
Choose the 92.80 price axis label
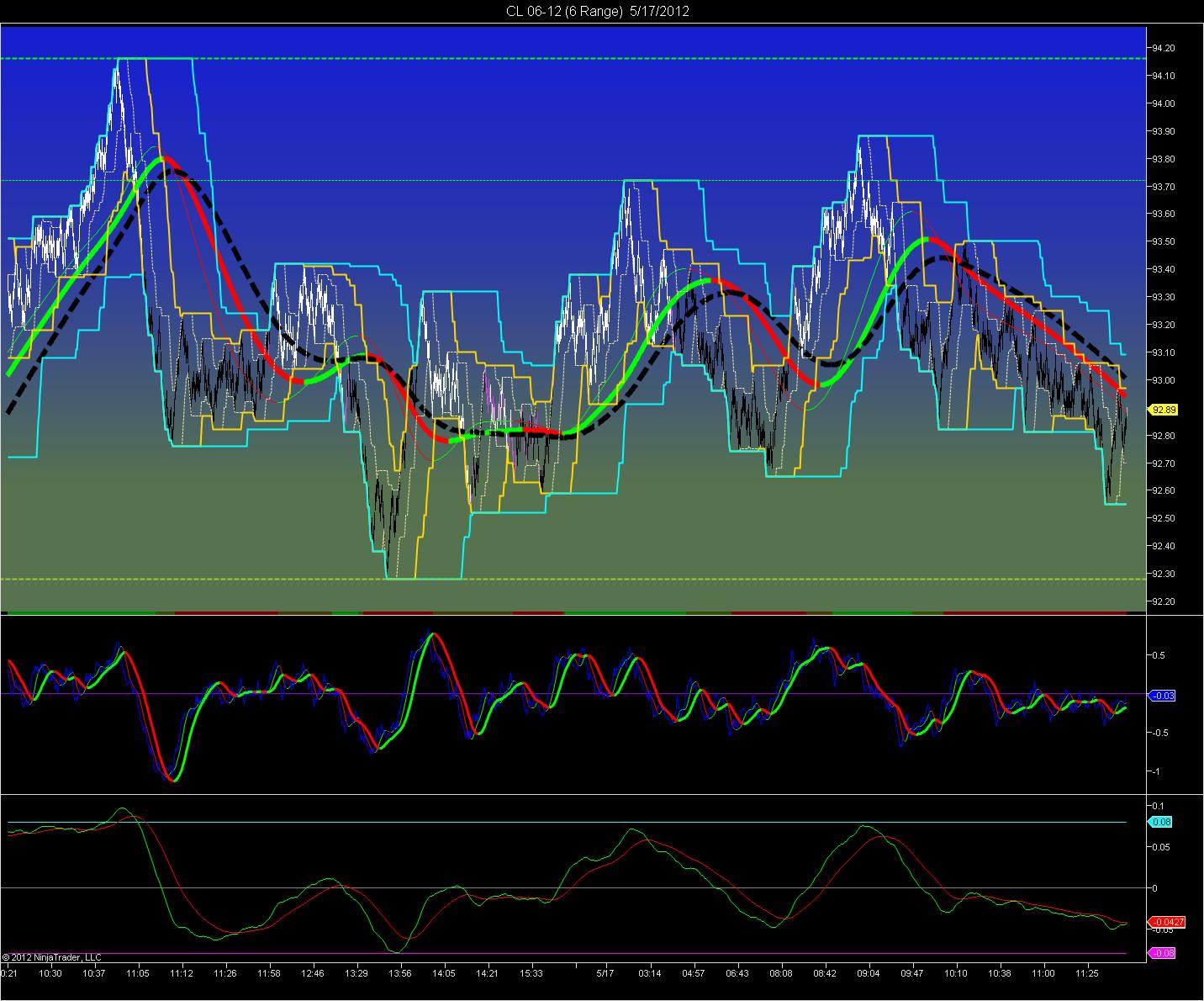click(1164, 436)
